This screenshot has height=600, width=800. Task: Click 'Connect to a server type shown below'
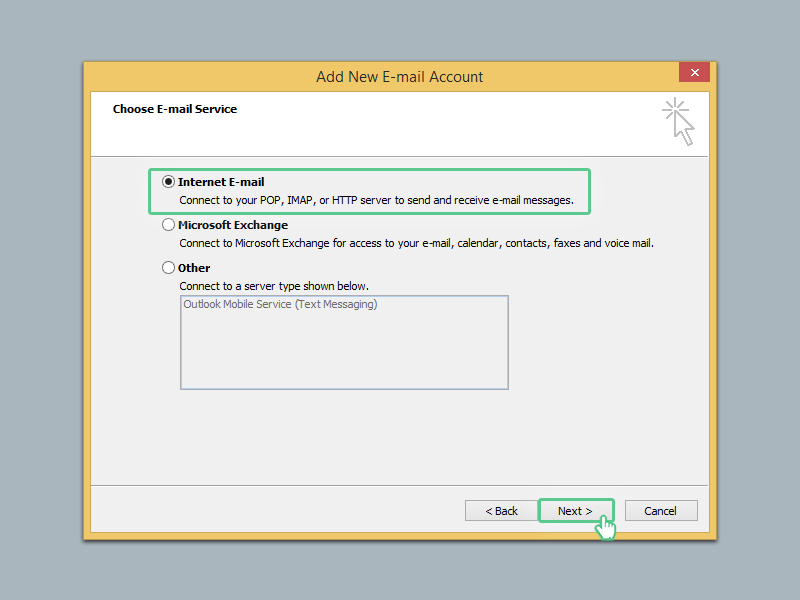(274, 286)
